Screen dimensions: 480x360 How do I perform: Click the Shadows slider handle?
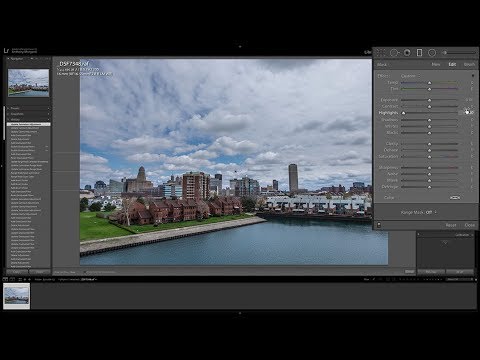429,120
